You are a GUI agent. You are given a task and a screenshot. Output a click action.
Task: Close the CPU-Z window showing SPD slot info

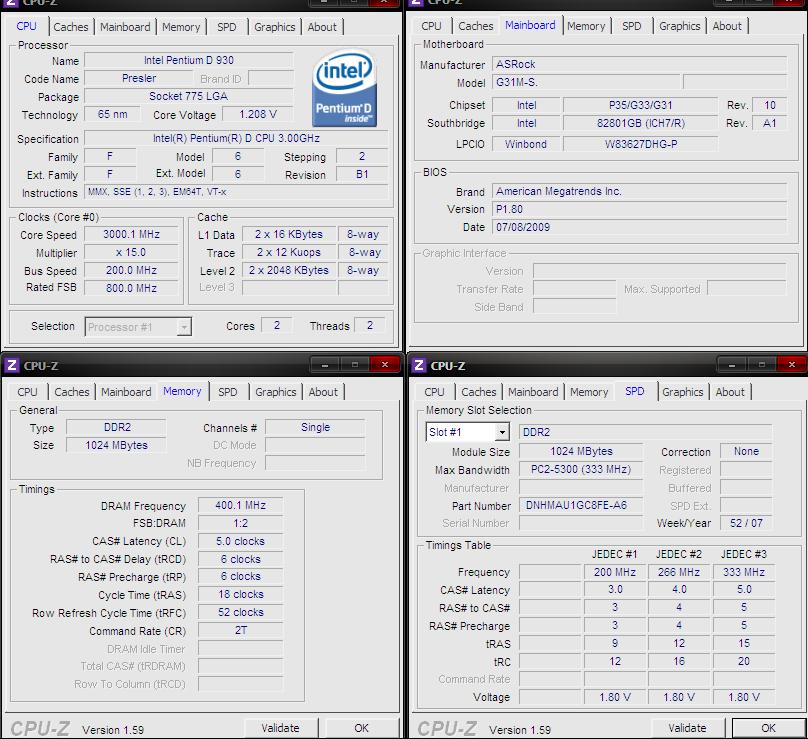point(790,365)
